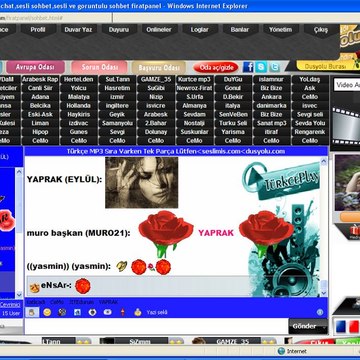The width and height of the screenshot is (360, 360).
Task: Click the Çıkış menu item
Action: [x=321, y=30]
